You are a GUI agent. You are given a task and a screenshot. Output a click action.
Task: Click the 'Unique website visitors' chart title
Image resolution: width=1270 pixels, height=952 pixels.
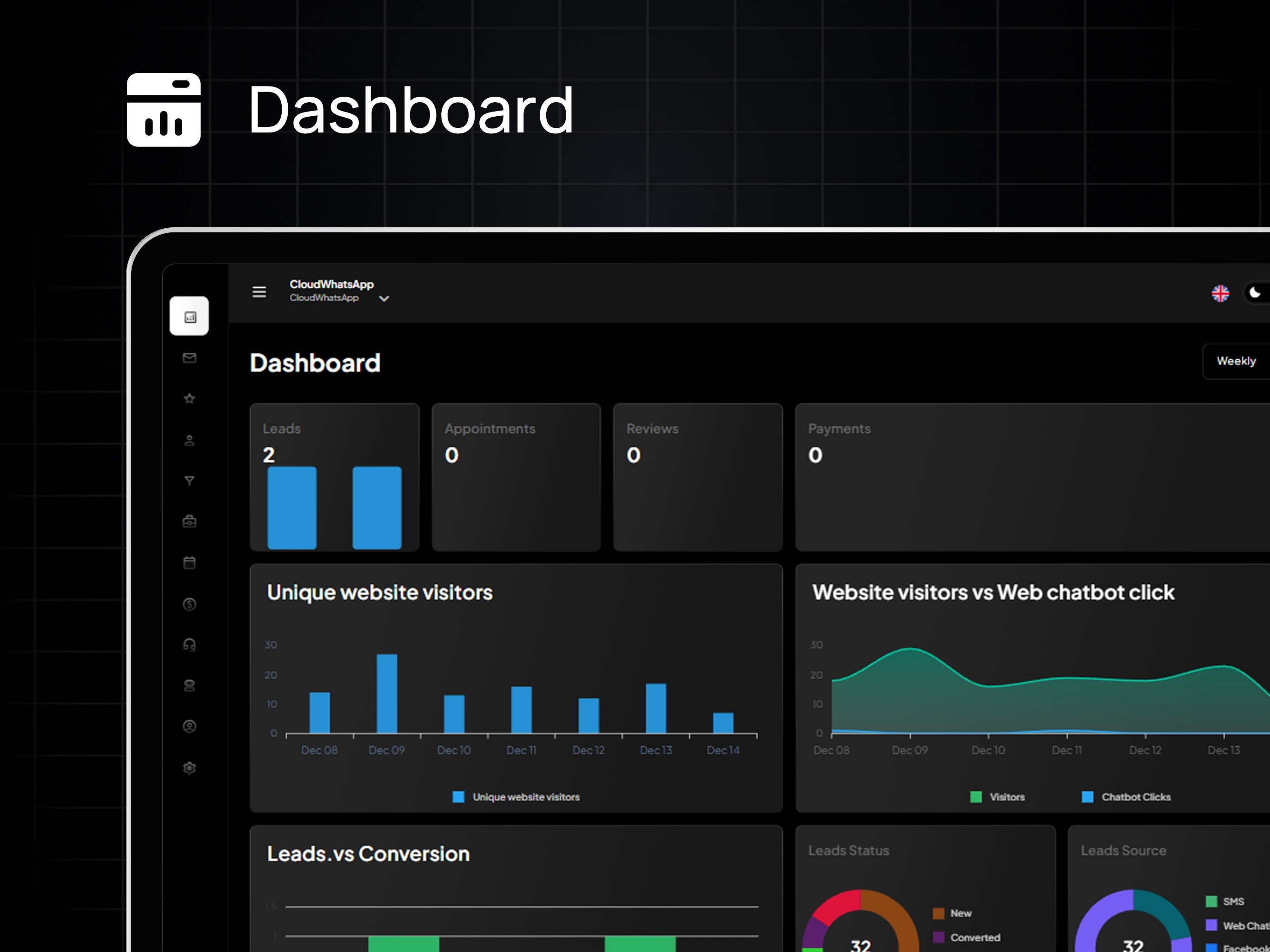380,593
